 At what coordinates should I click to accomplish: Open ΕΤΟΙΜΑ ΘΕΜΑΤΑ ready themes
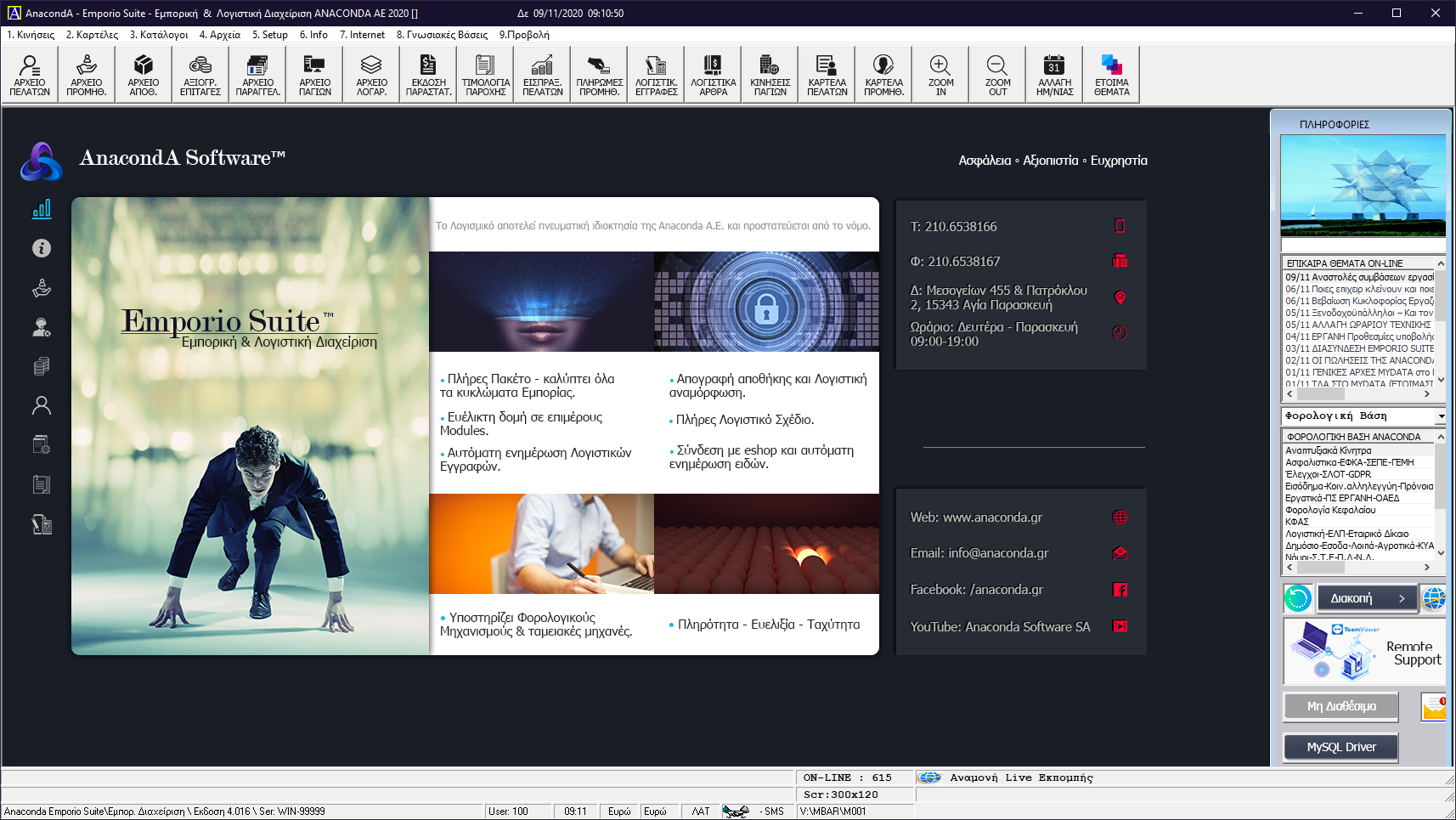tap(1111, 75)
